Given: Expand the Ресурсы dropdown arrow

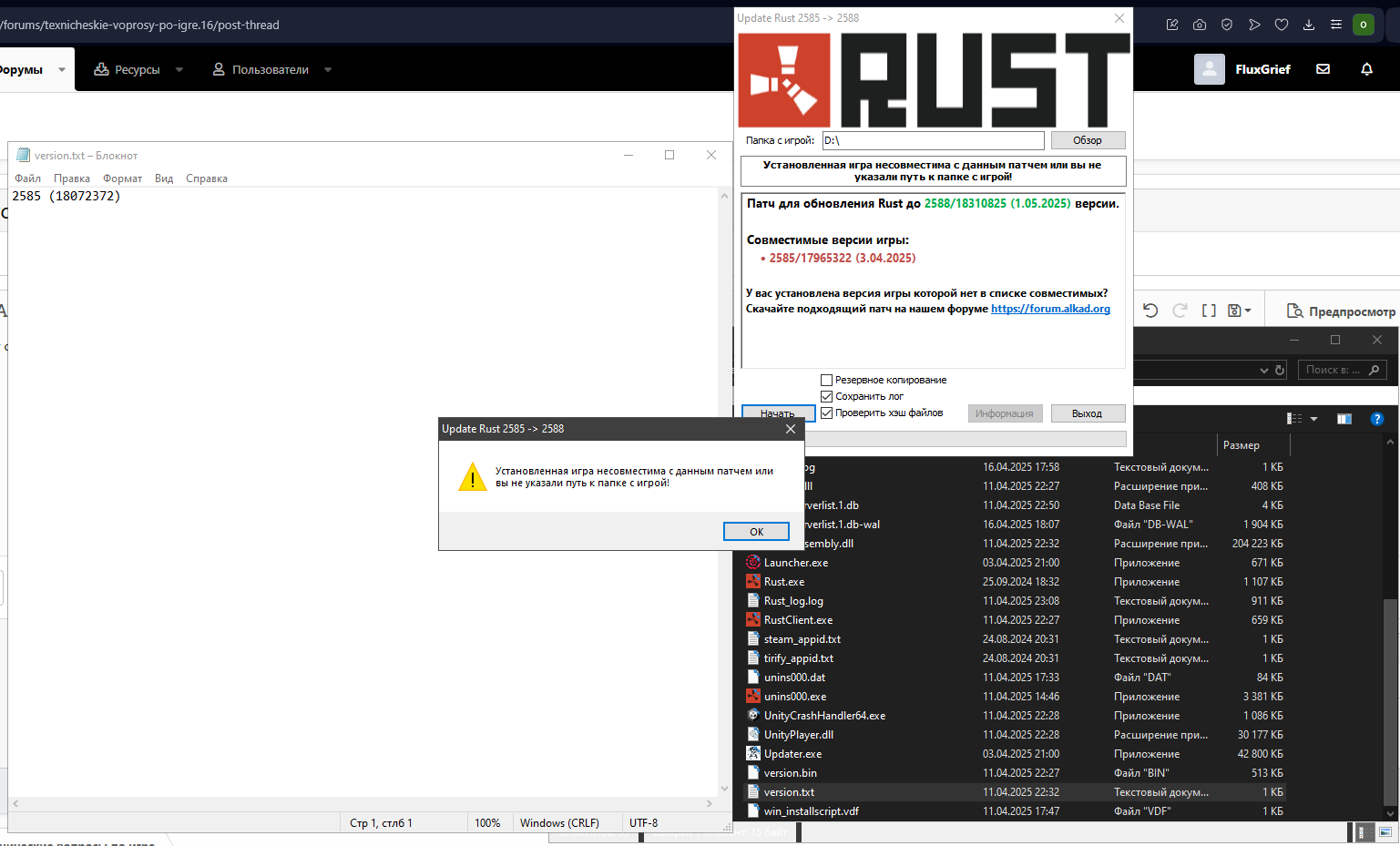Looking at the screenshot, I should (x=179, y=69).
